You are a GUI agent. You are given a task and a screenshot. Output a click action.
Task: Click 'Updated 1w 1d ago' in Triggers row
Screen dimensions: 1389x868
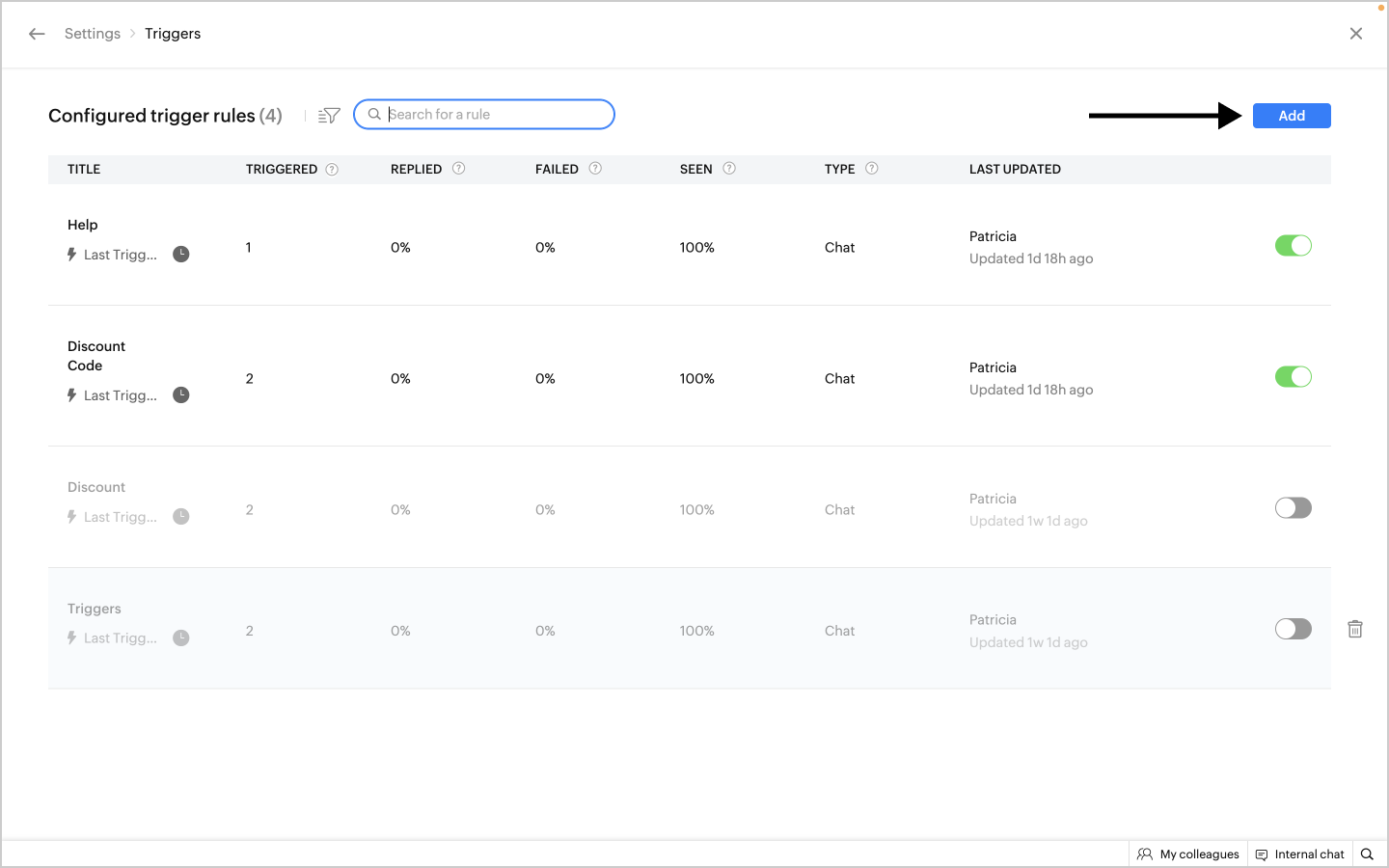(1028, 642)
